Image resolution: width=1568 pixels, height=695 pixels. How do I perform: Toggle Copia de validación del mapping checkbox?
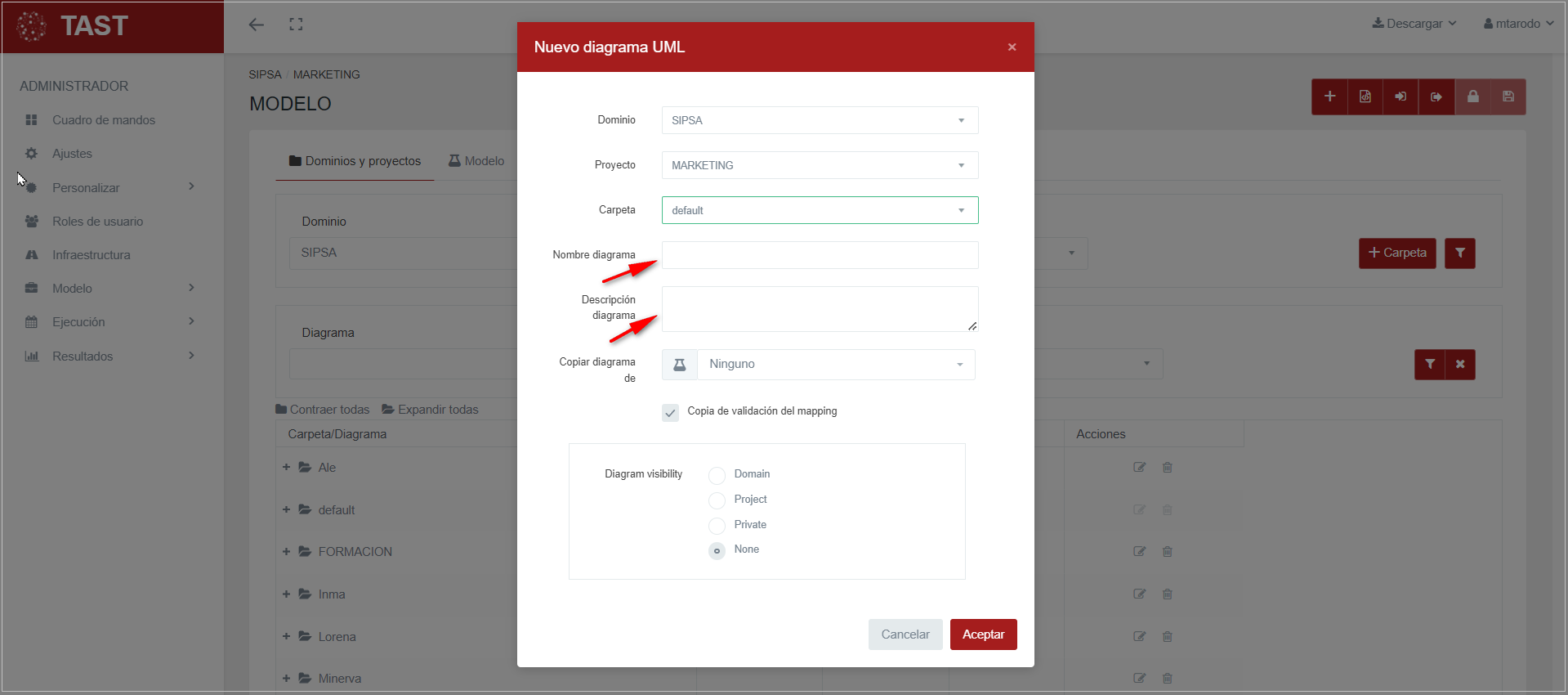point(670,412)
